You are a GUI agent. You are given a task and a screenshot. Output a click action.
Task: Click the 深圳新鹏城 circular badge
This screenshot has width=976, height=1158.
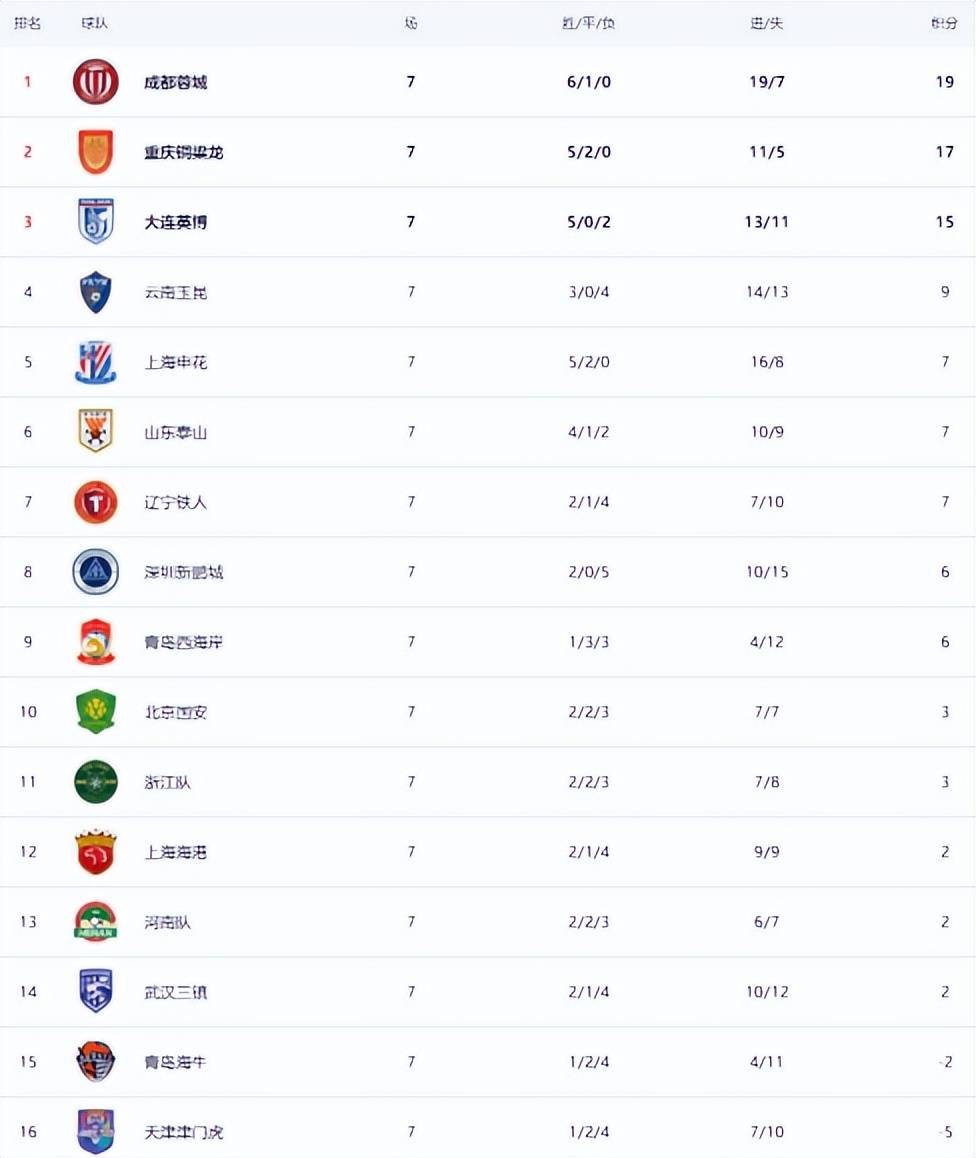(x=96, y=572)
